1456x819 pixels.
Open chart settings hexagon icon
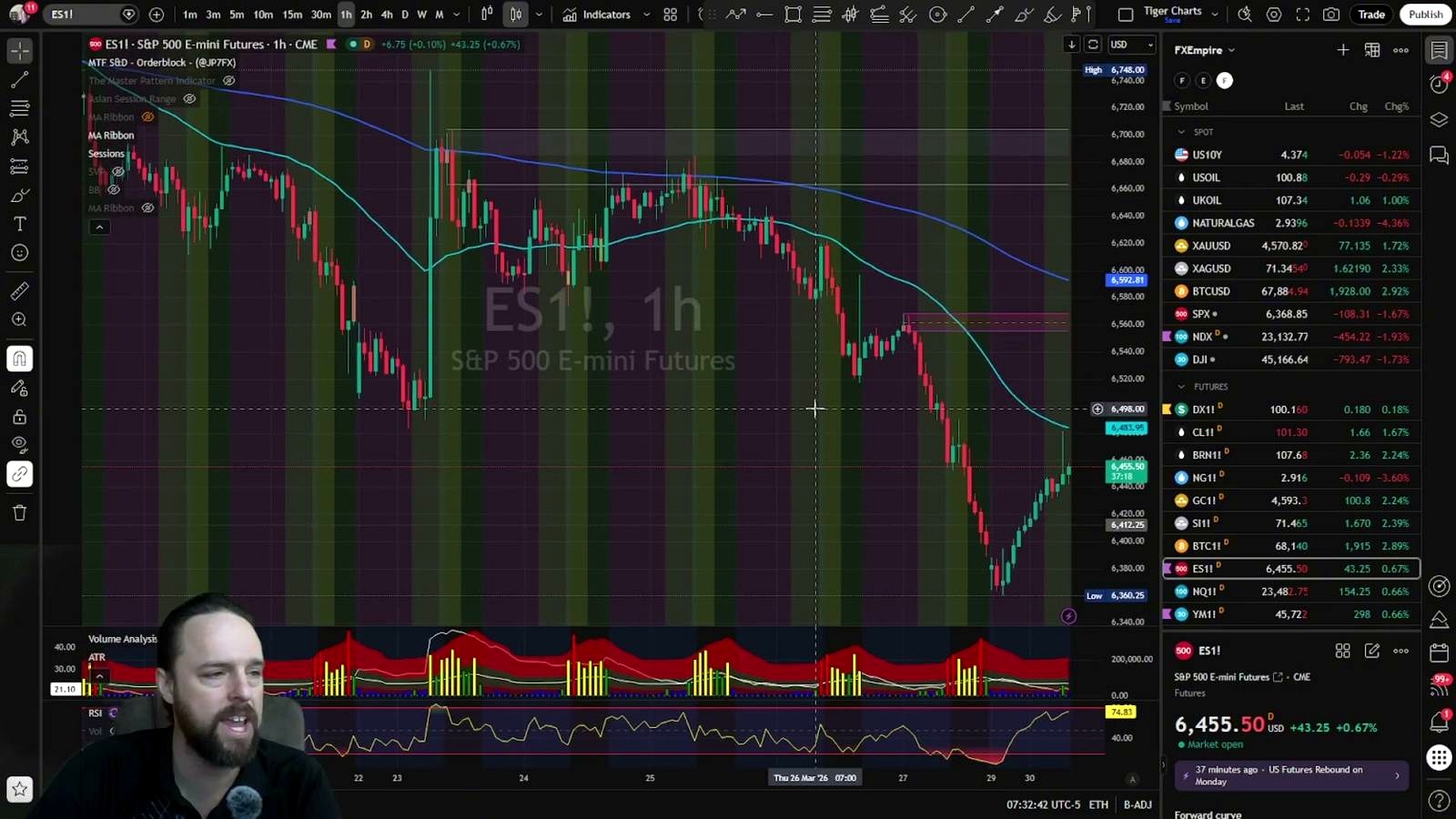pyautogui.click(x=1274, y=15)
